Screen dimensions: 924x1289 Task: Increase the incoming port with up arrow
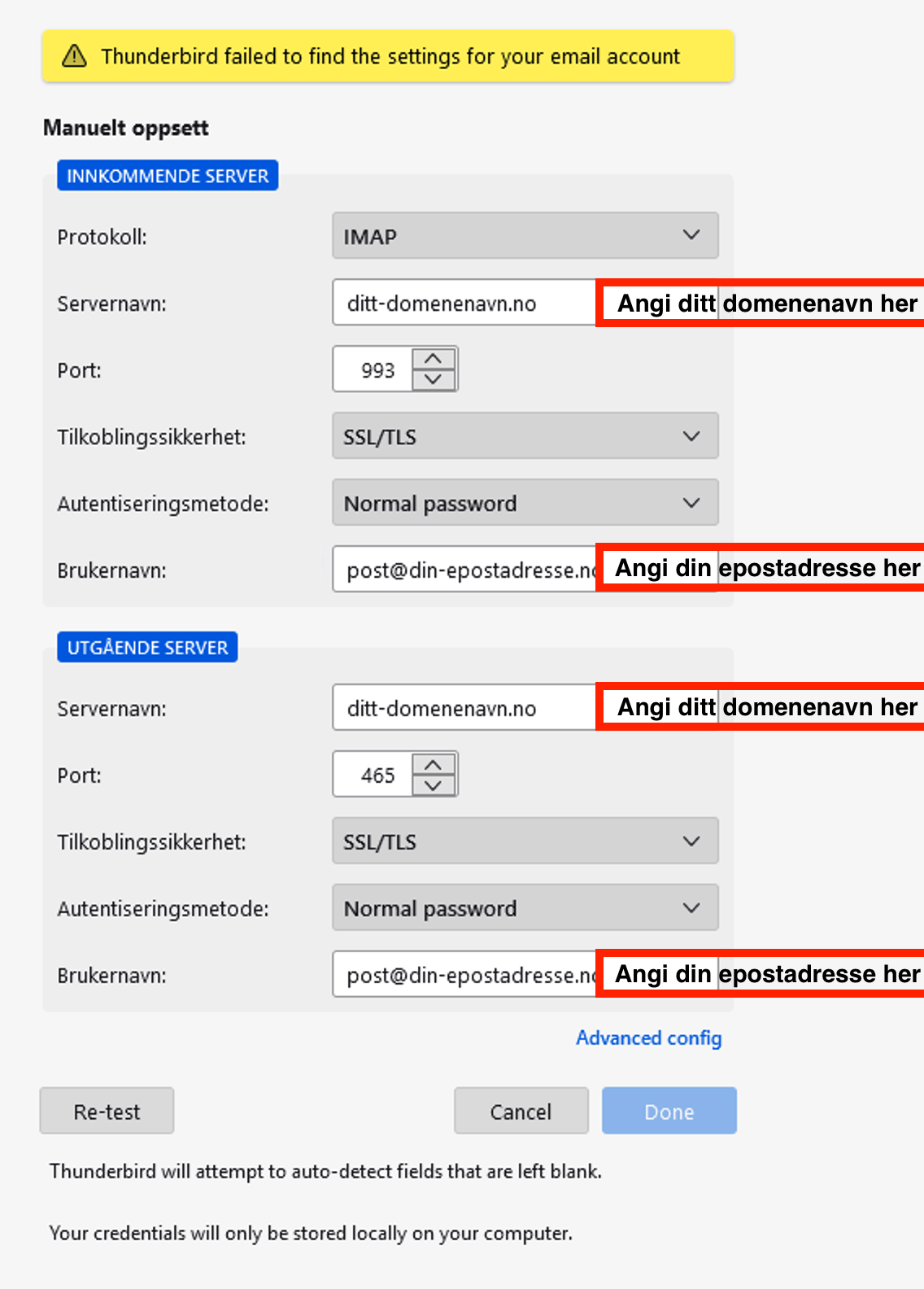(x=434, y=359)
